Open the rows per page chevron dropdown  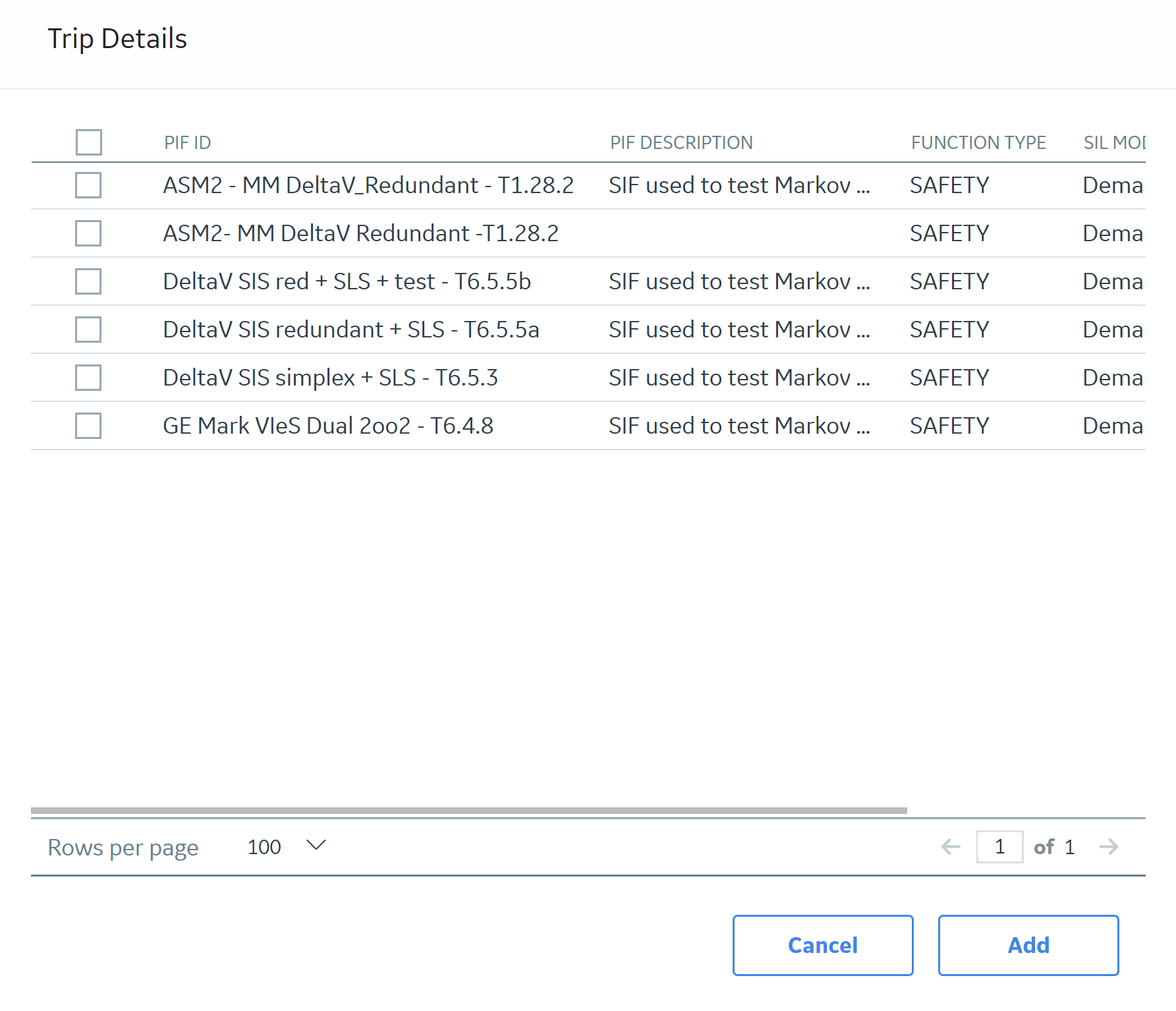316,846
